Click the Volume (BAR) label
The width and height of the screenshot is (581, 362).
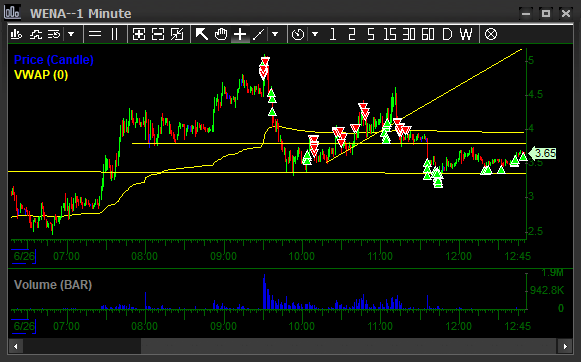pos(53,285)
